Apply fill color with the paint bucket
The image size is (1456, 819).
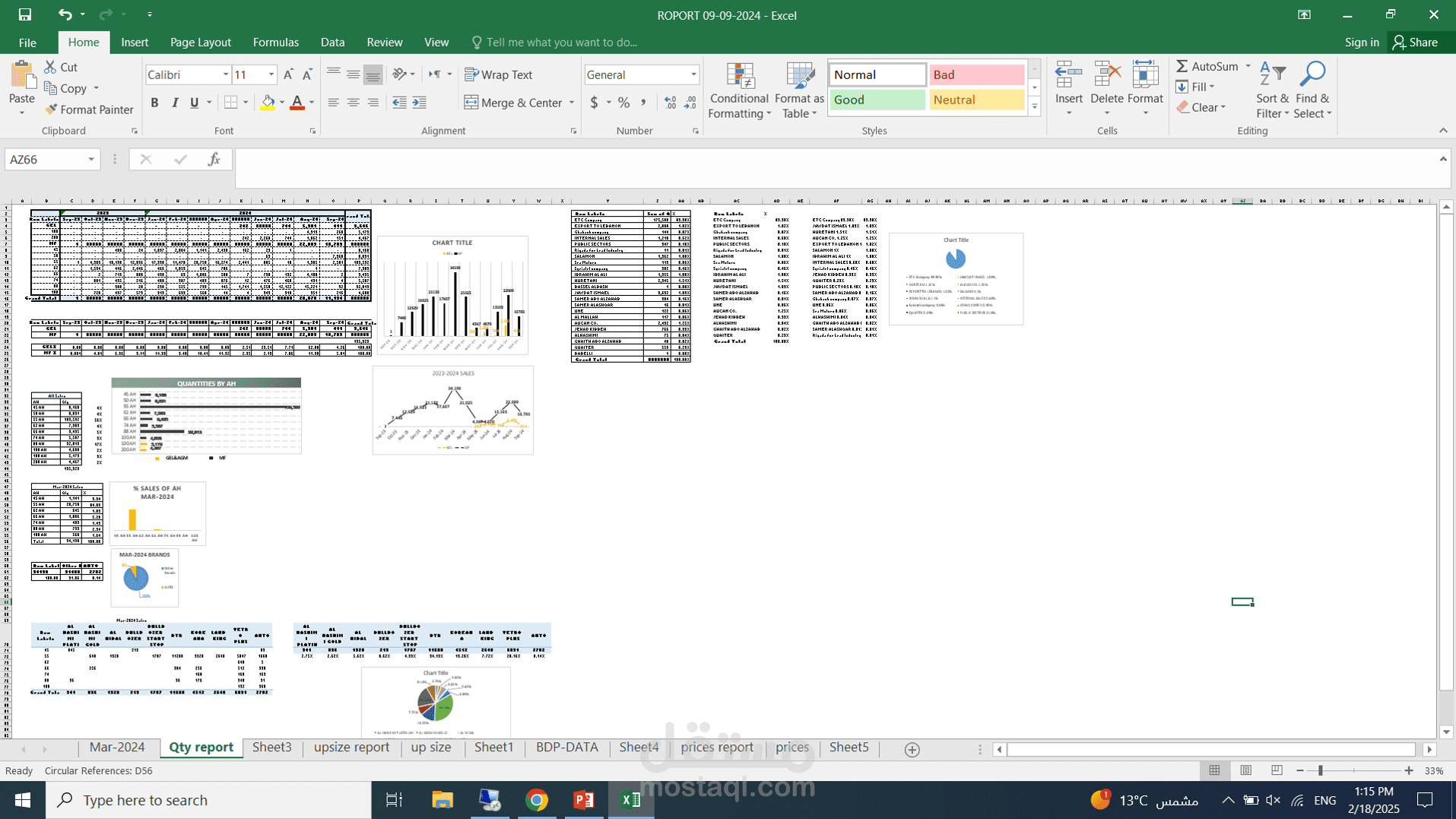[x=268, y=103]
